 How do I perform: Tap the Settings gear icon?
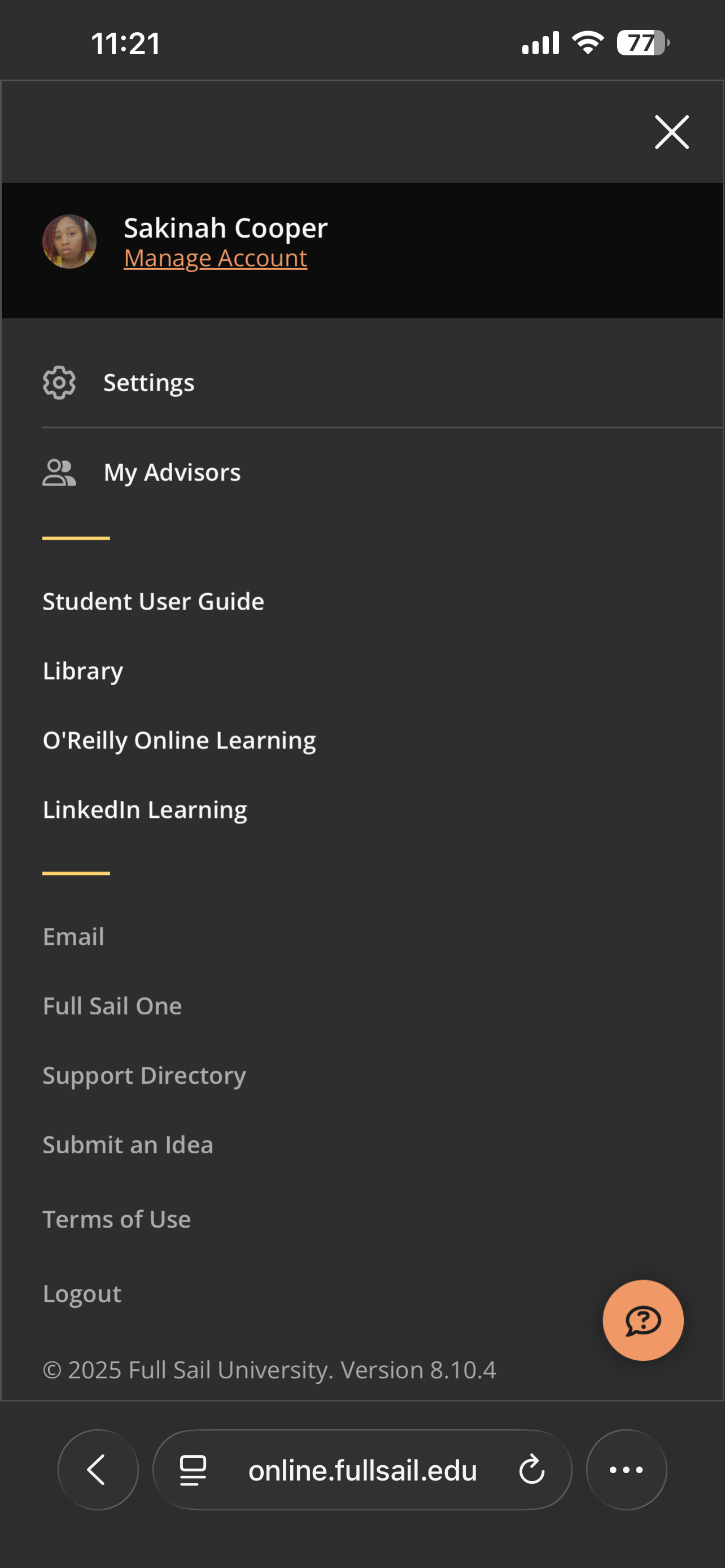pos(59,382)
